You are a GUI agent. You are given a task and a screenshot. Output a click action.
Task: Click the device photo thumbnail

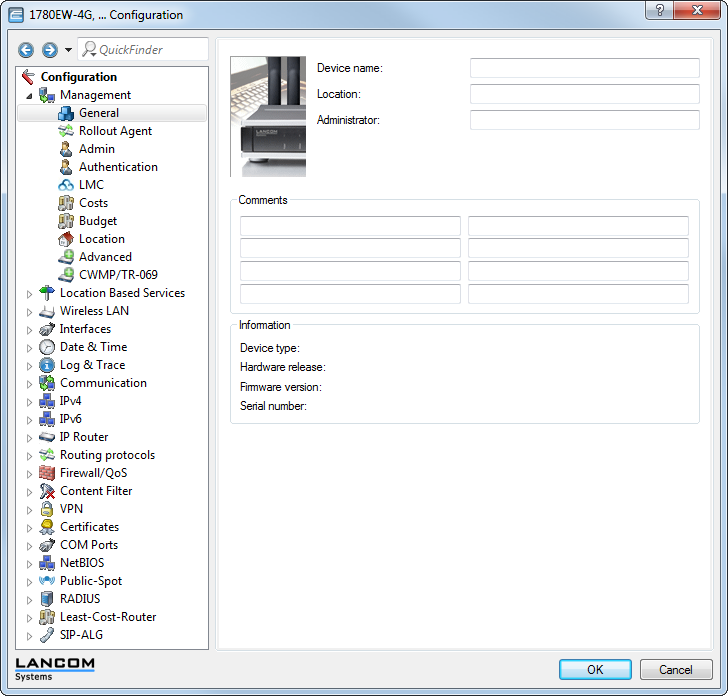click(x=268, y=116)
